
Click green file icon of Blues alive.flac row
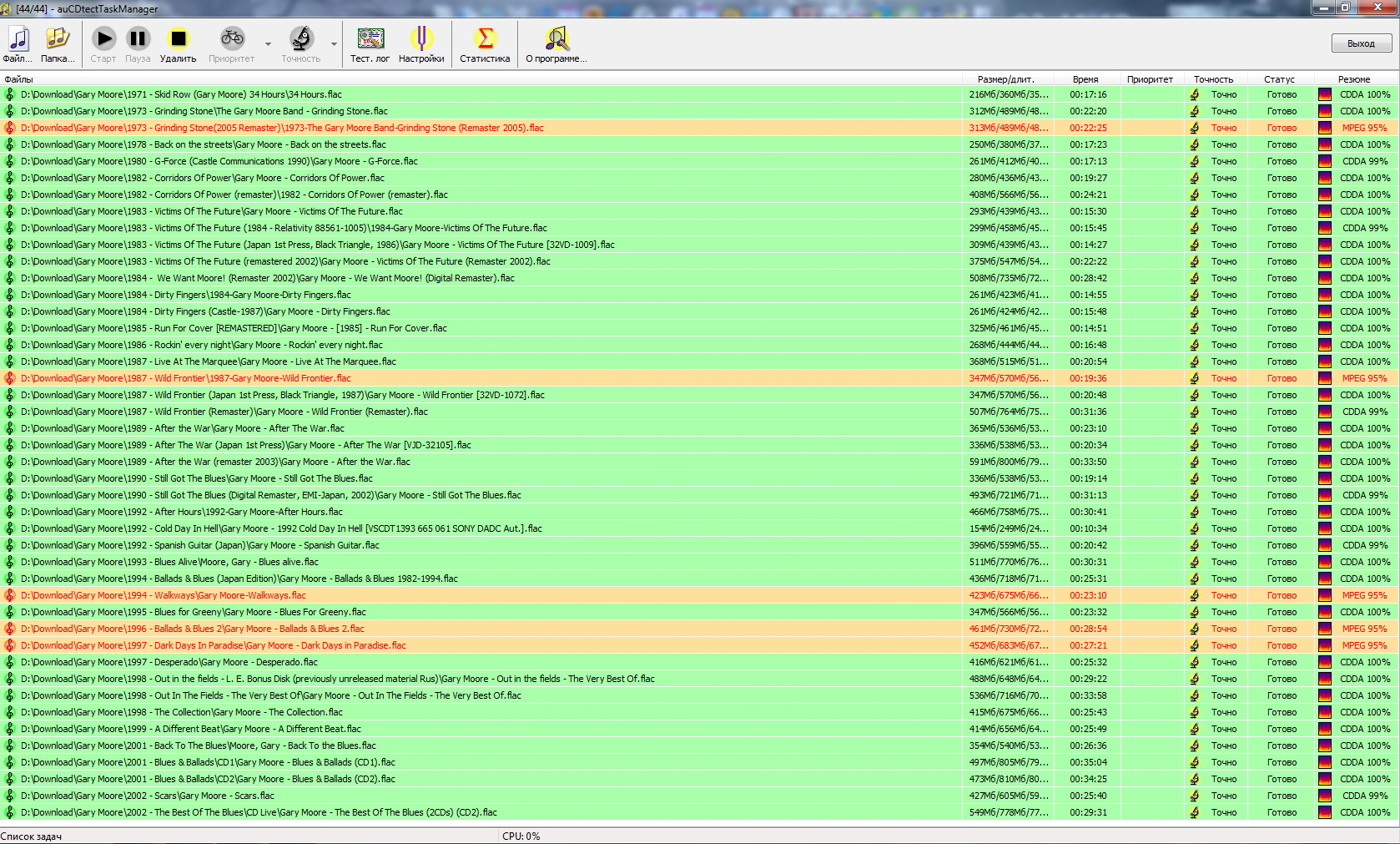coord(10,562)
